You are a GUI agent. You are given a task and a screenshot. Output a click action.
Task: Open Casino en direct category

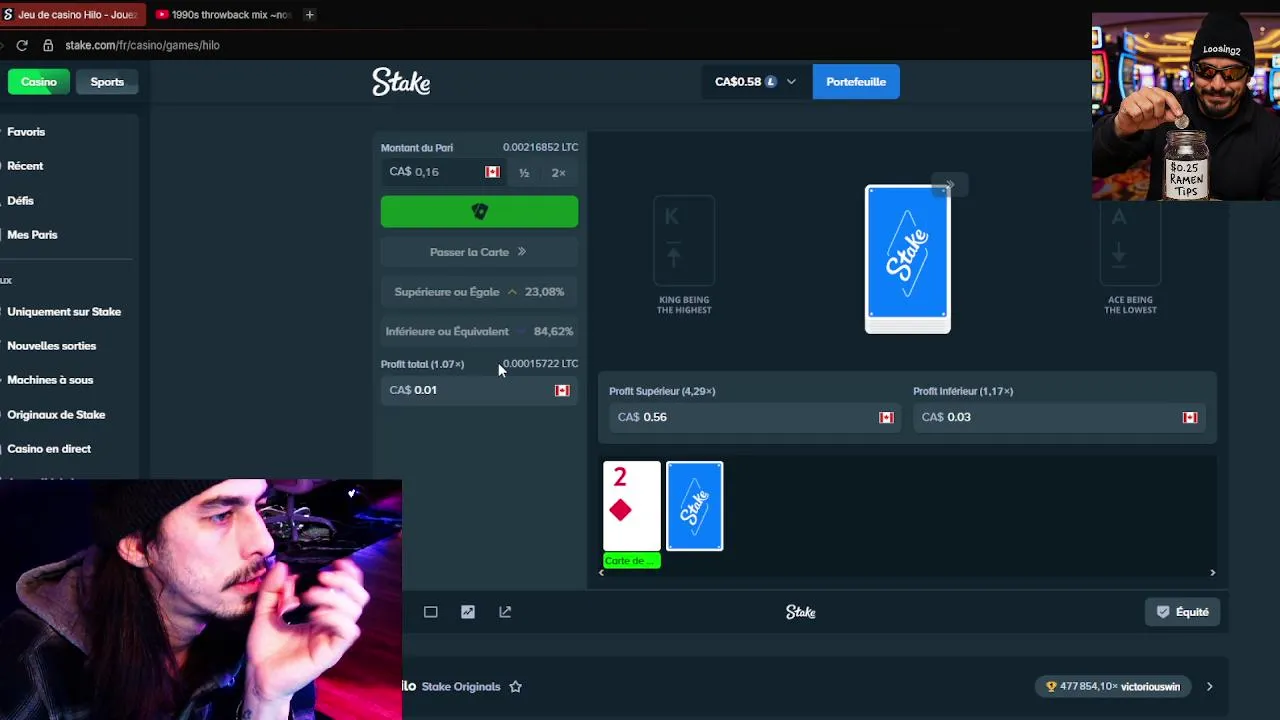tap(49, 449)
